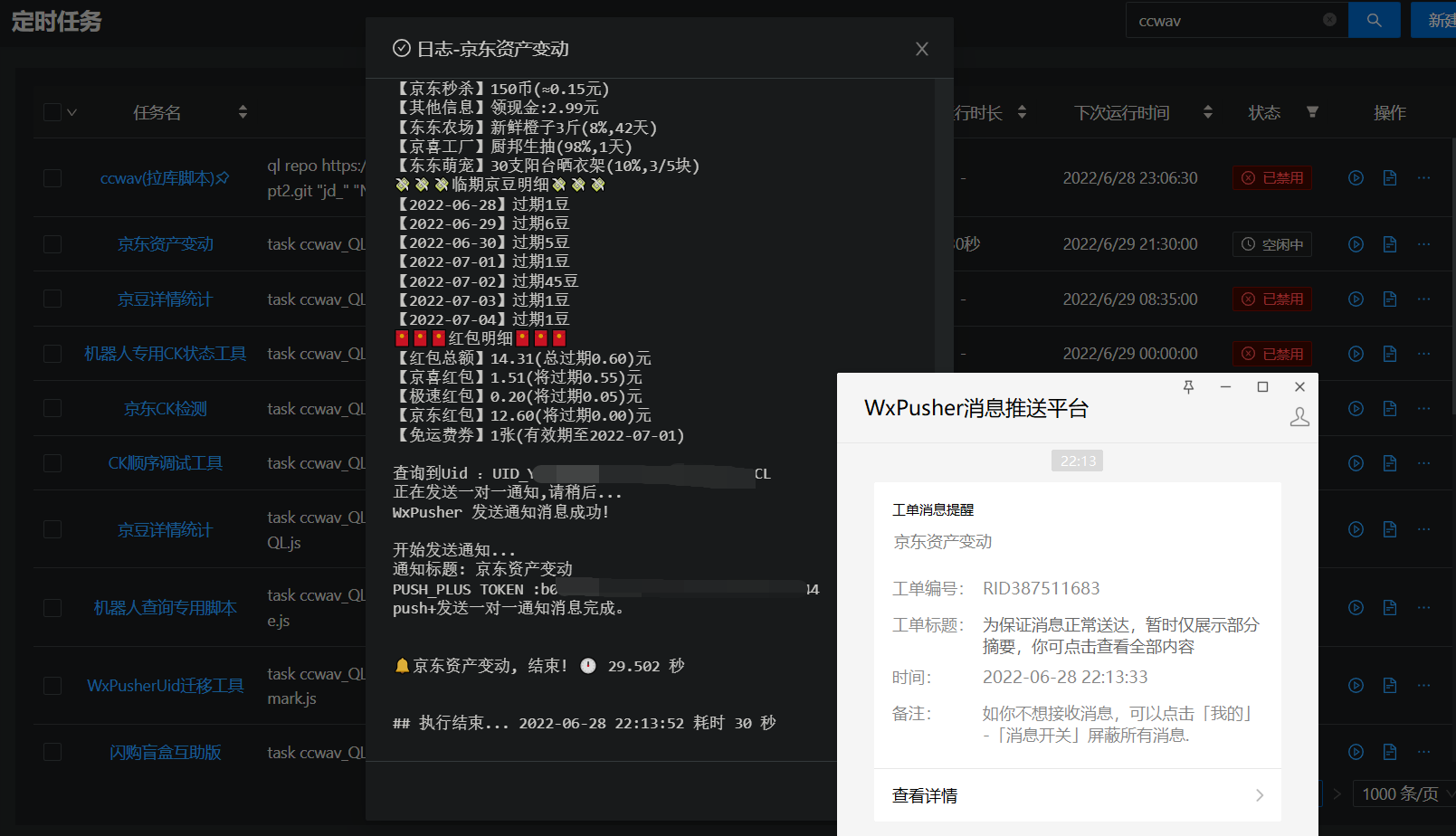Sort by 下次运行时间 column arrows

tap(1207, 112)
